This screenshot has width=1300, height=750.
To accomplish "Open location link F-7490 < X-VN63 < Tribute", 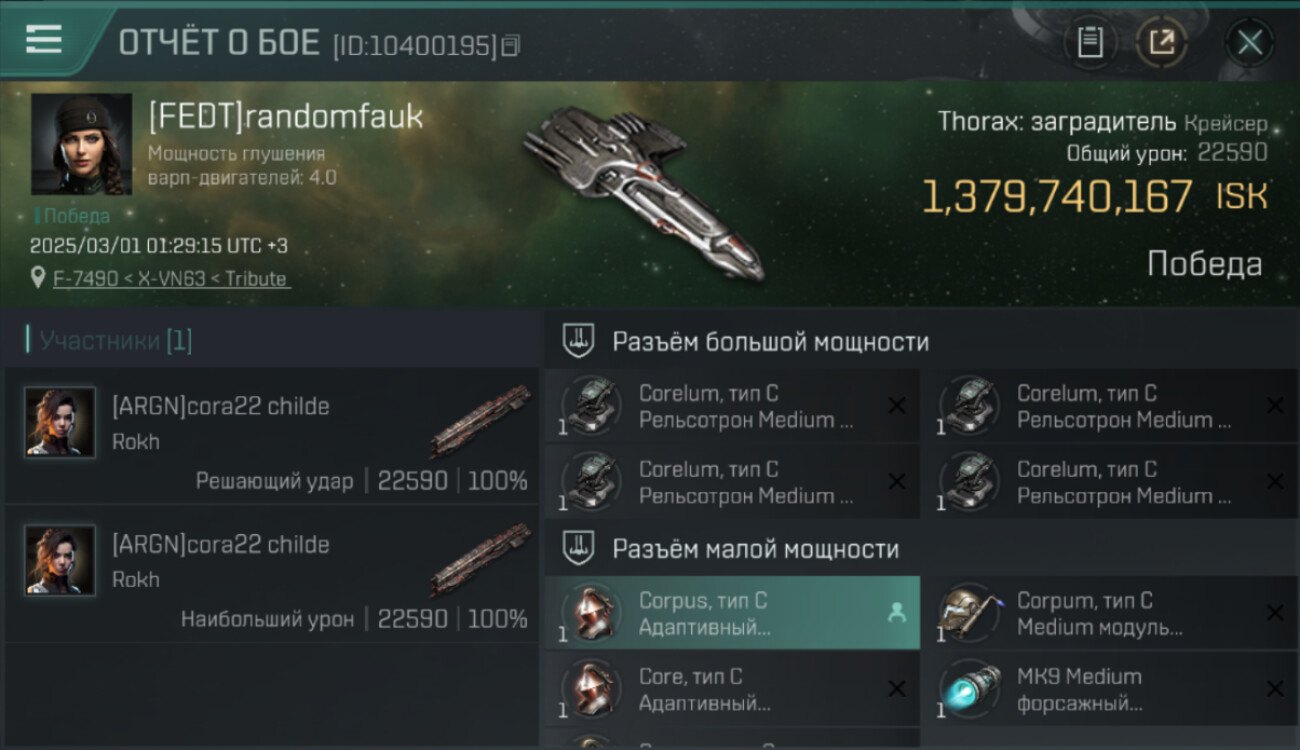I will coord(171,279).
